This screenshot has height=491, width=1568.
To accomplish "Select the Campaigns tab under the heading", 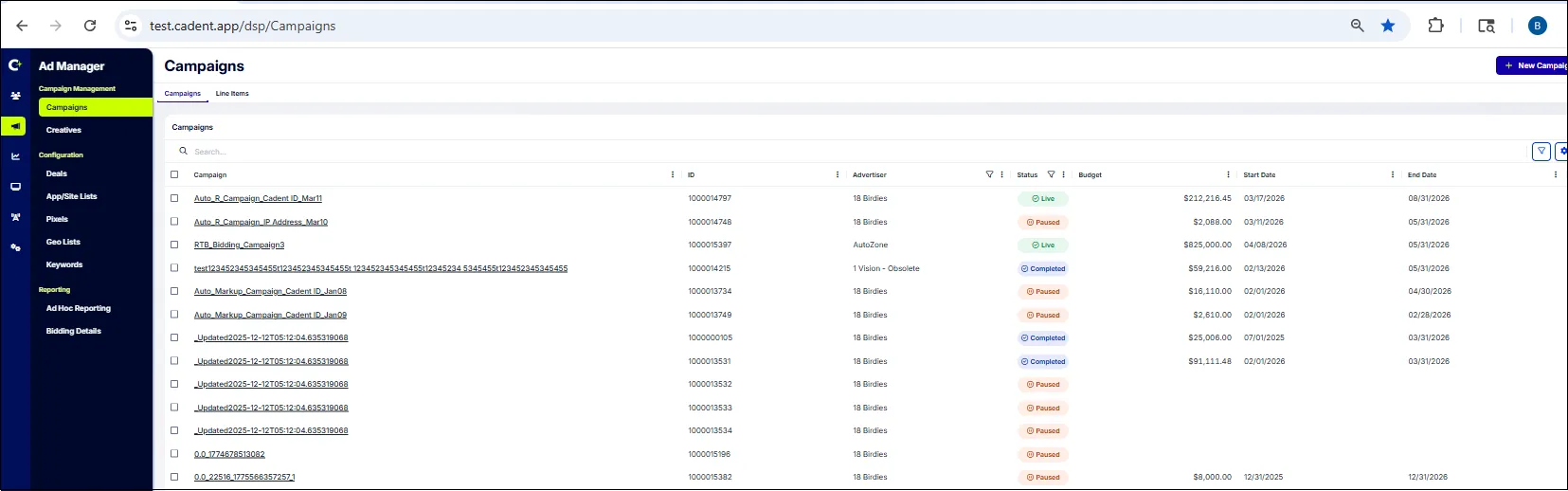I will tap(183, 94).
